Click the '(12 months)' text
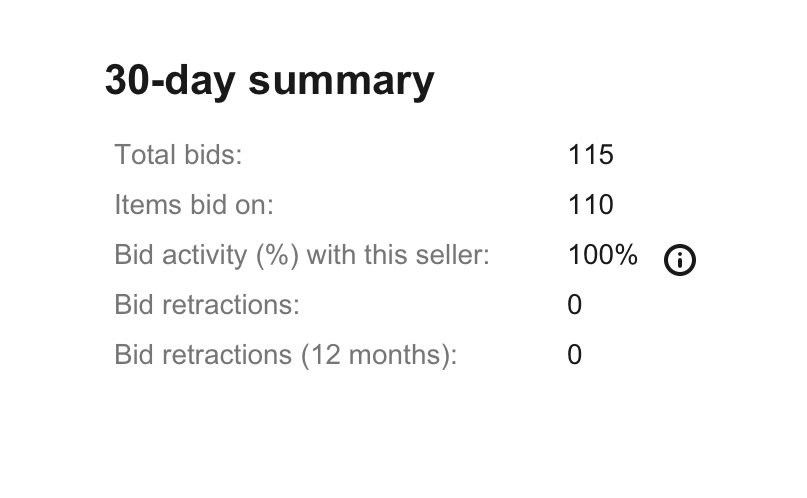This screenshot has width=807, height=498. point(379,355)
